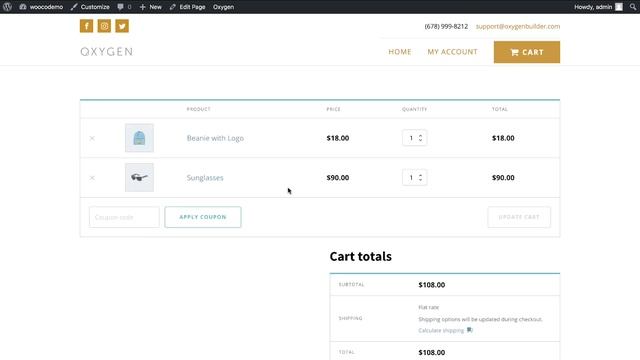View comments from the admin bar

coord(124,7)
